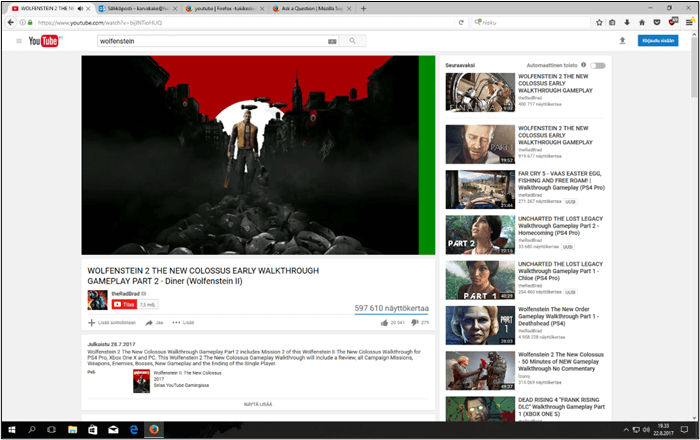The image size is (700, 440).
Task: Click the main video player area
Action: (258, 155)
